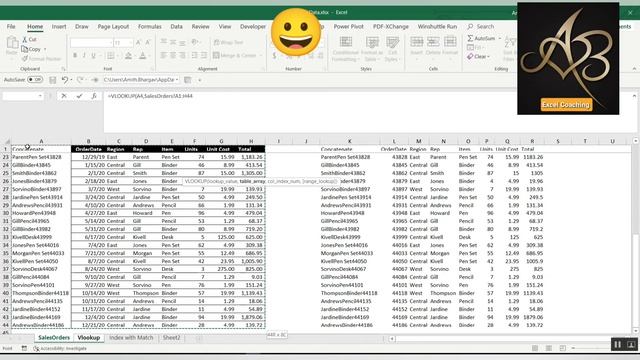Viewport: 640px width, 360px height.
Task: Open AutoSum dropdown arrow
Action: (500, 38)
